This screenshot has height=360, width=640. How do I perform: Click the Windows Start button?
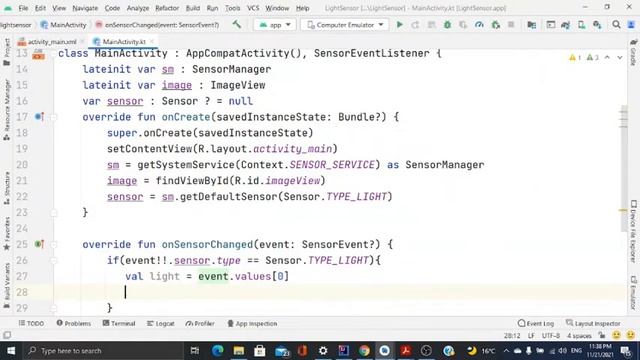tap(11, 351)
